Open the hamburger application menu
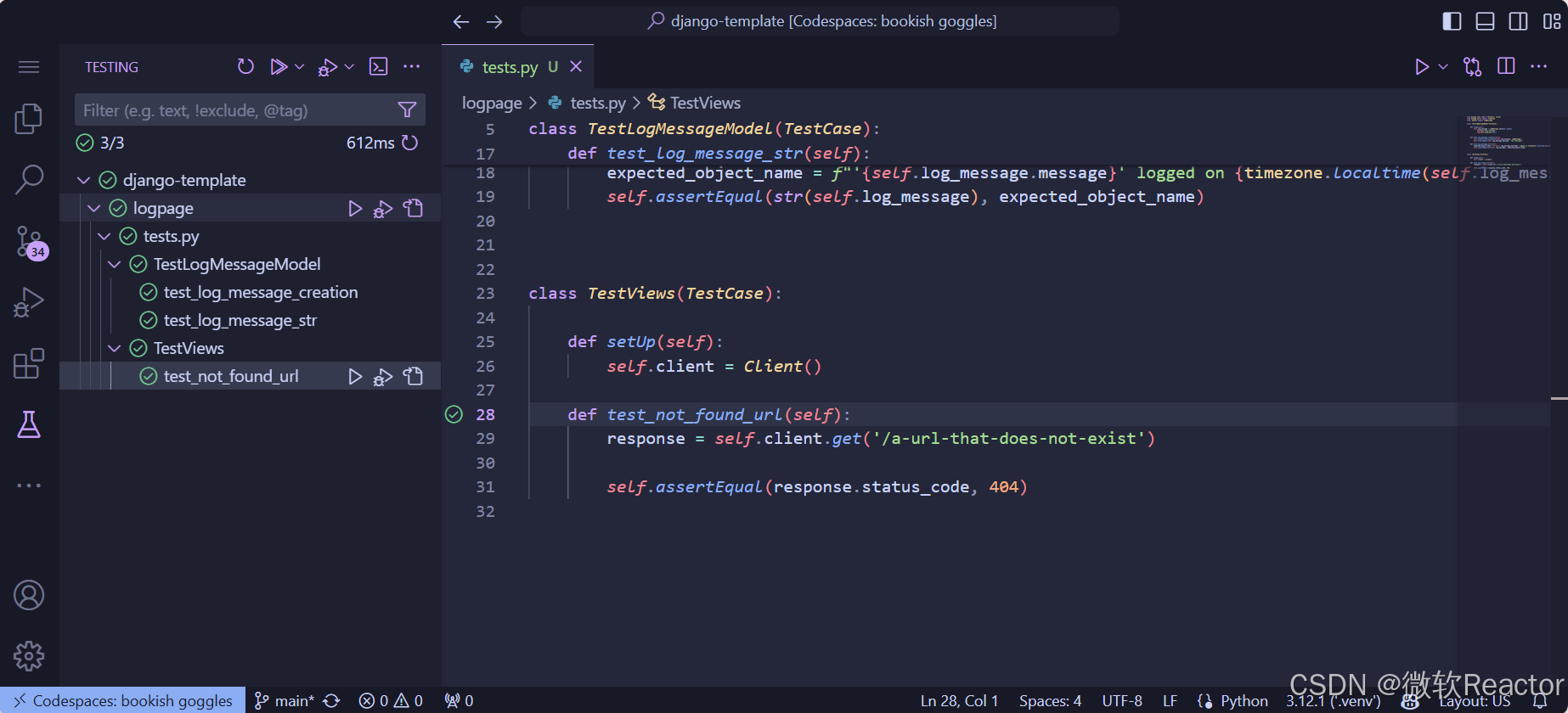This screenshot has height=713, width=1568. 29,67
